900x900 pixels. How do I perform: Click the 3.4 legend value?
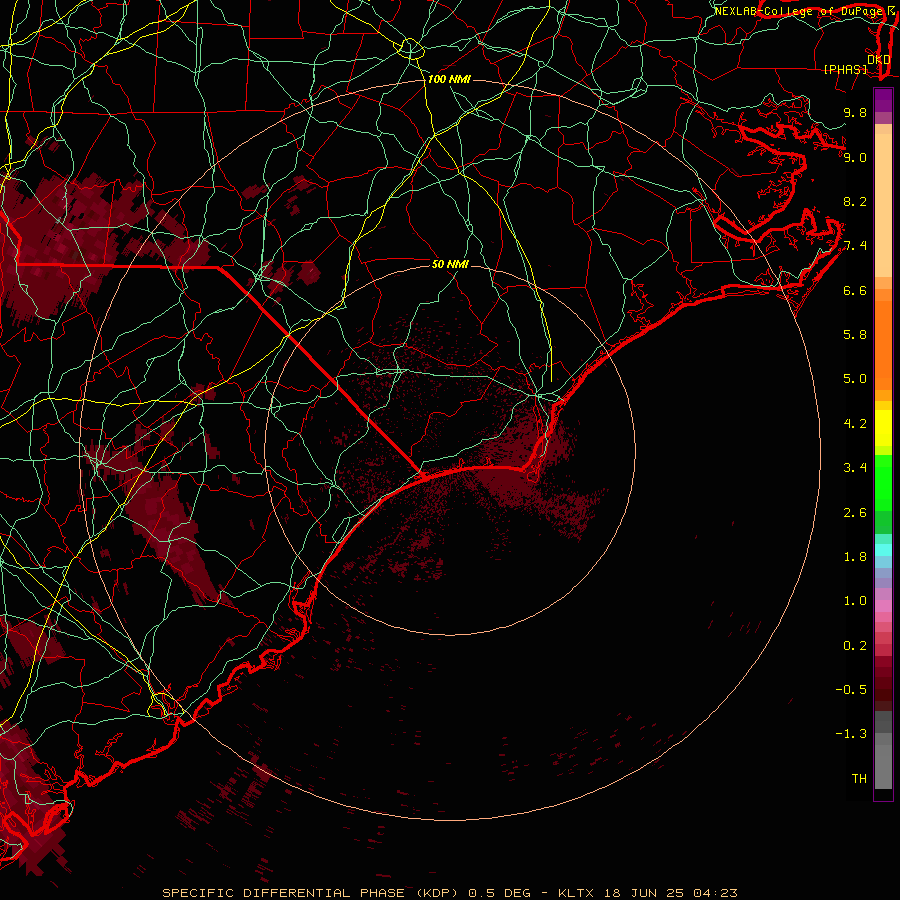click(x=855, y=468)
